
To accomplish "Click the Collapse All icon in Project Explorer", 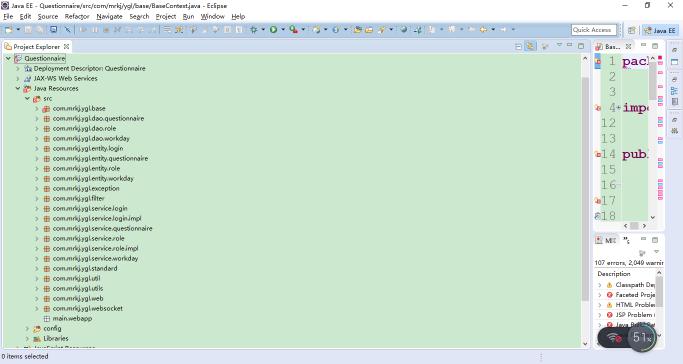I will point(518,46).
